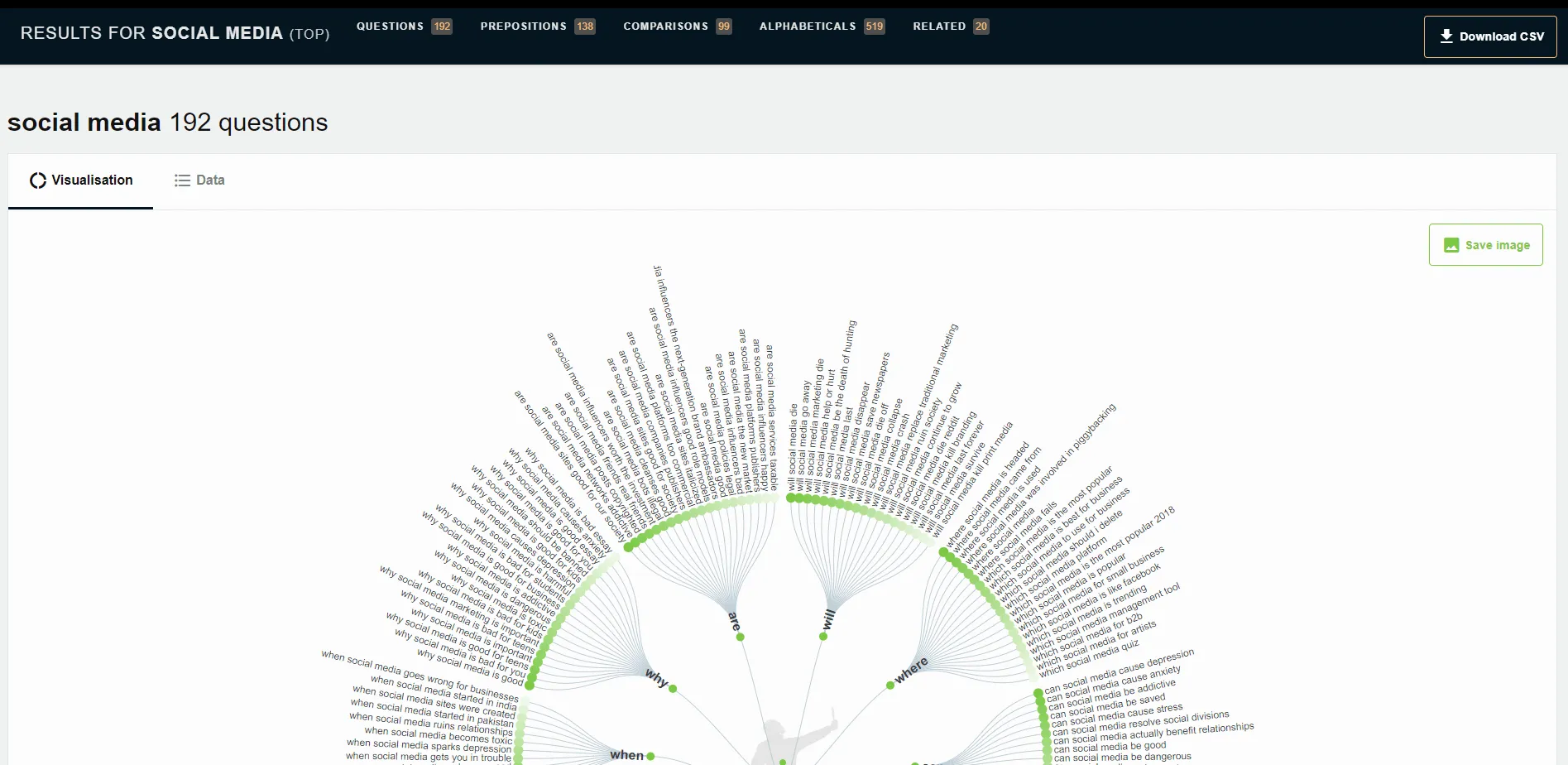1568x765 pixels.
Task: Click the circular Visualisation icon
Action: [38, 180]
